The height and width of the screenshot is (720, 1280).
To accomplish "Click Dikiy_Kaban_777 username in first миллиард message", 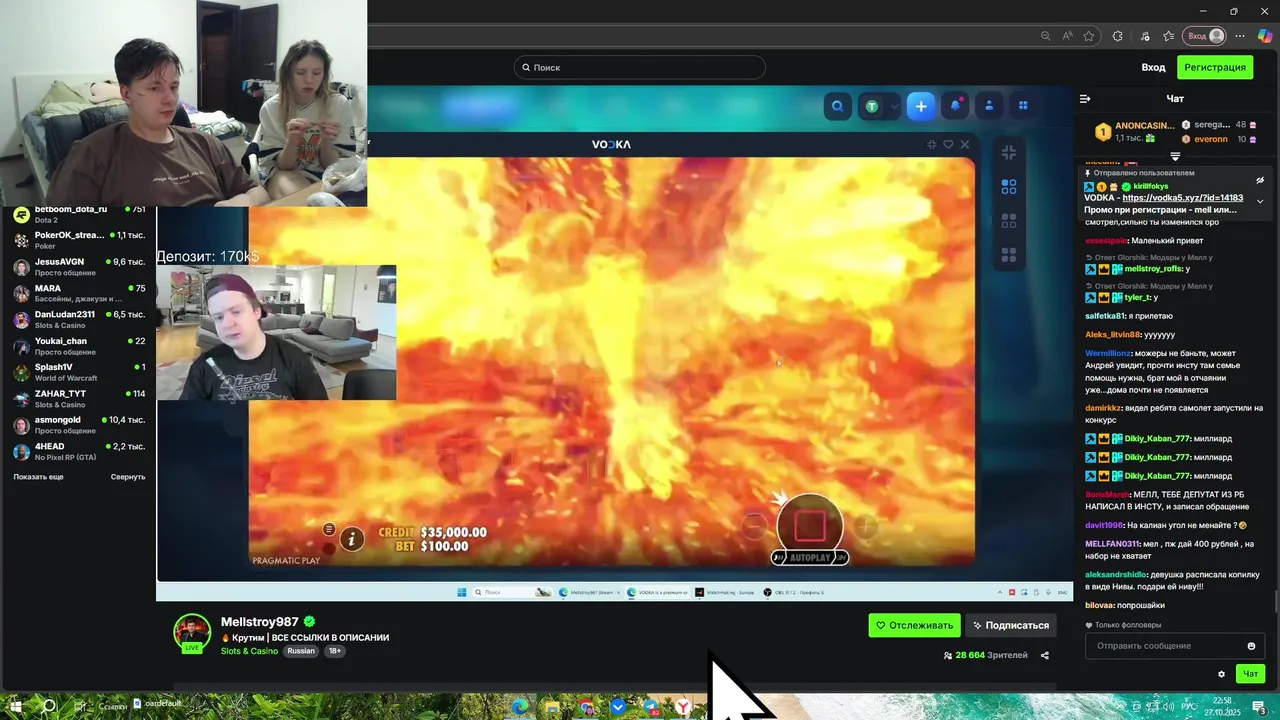I will pyautogui.click(x=1157, y=439).
